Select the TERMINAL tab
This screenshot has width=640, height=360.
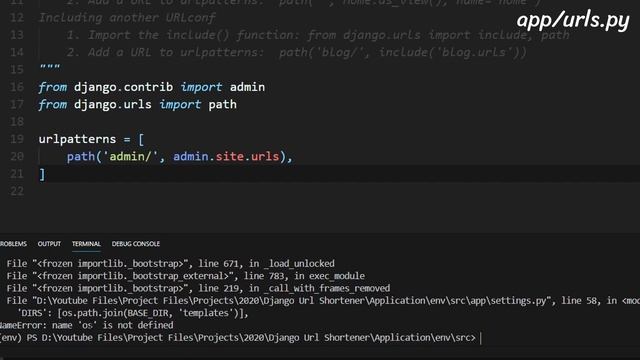[86, 244]
